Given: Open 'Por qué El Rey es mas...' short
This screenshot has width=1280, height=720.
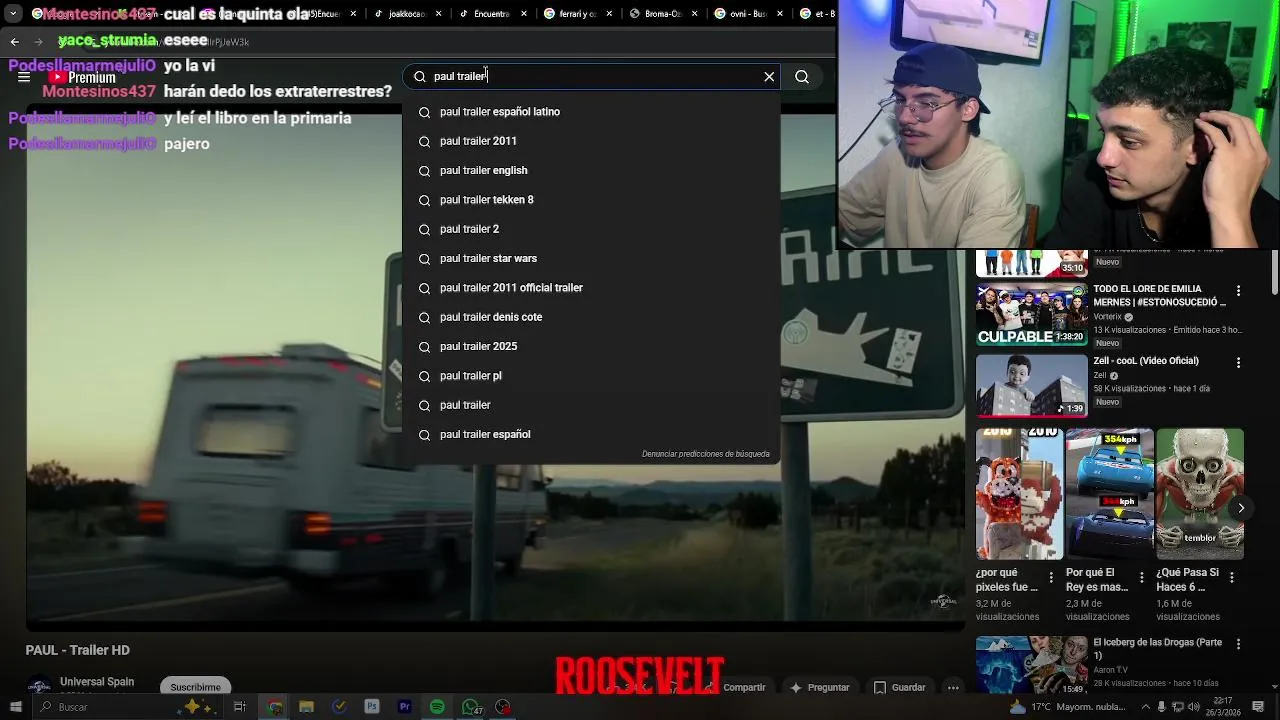Looking at the screenshot, I should pyautogui.click(x=1109, y=494).
